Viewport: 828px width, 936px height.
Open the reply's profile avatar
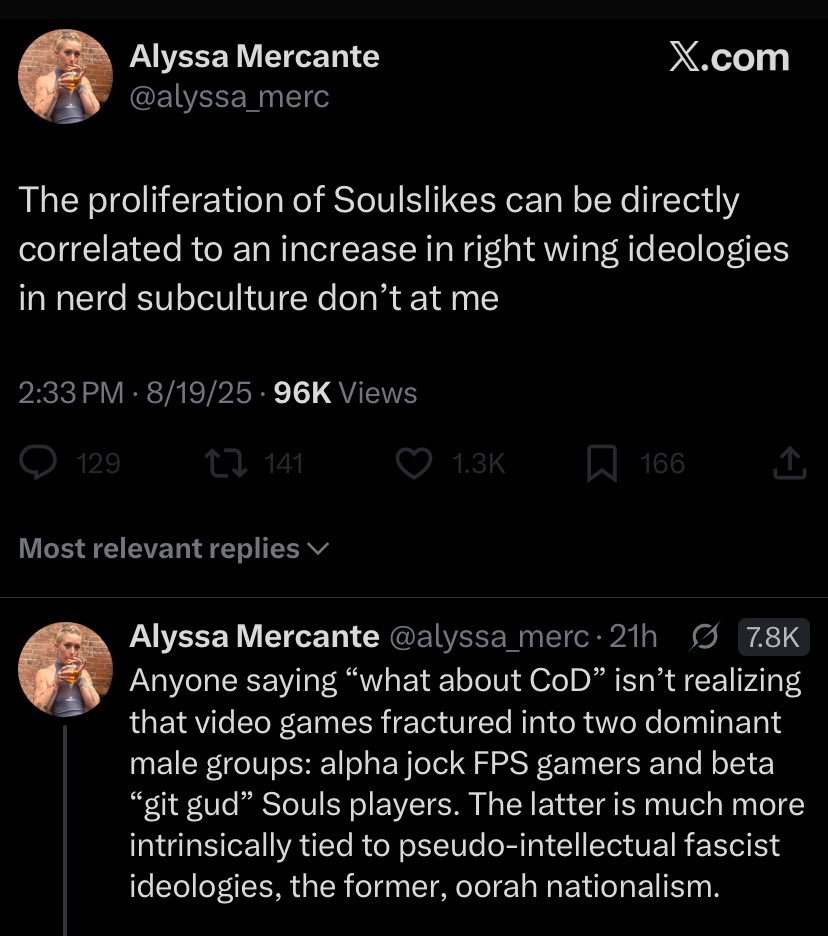pos(66,669)
